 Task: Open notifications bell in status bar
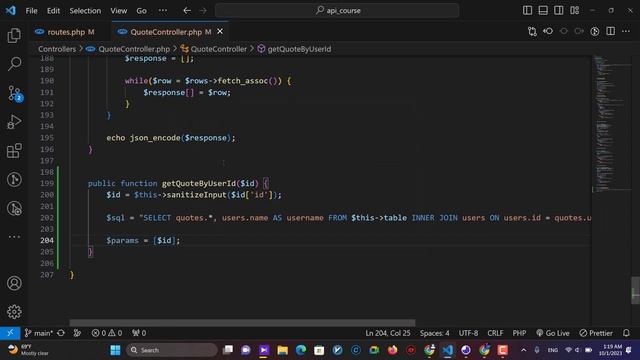627,333
